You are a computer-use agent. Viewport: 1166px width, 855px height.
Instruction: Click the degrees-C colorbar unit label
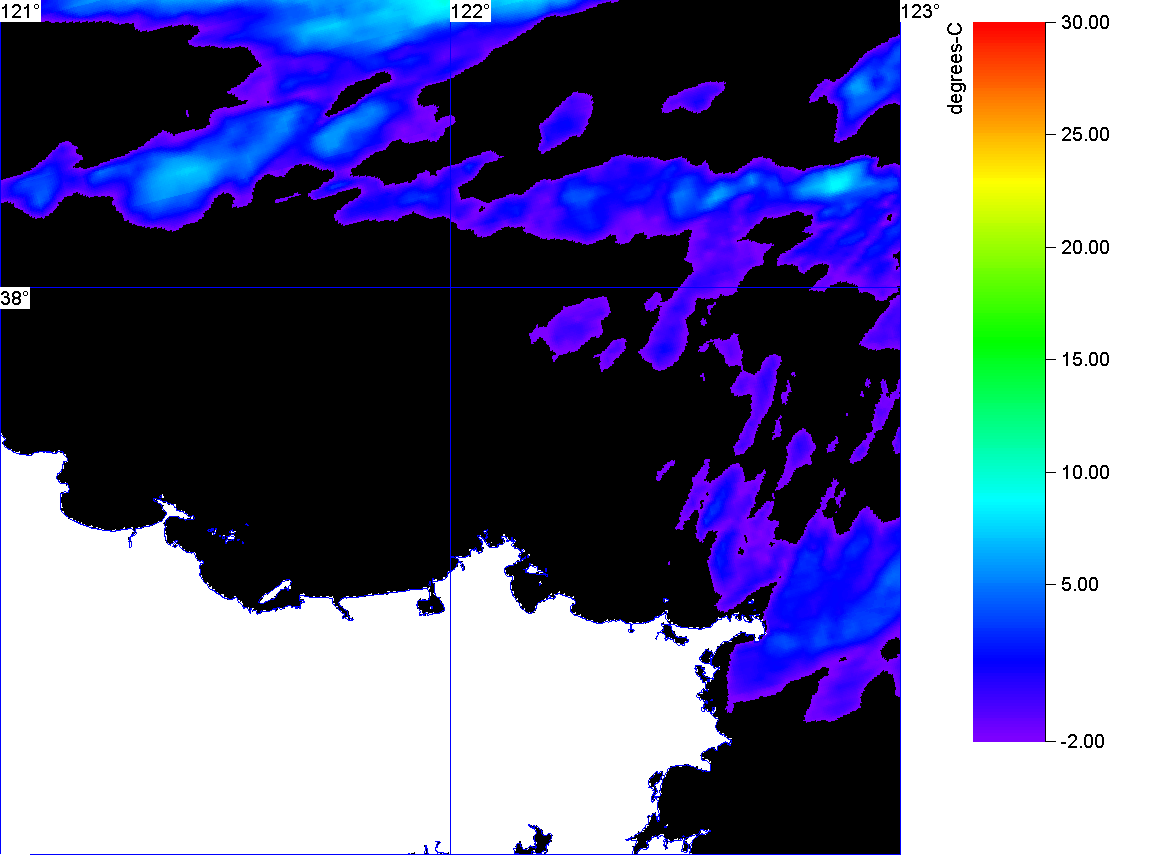[956, 68]
